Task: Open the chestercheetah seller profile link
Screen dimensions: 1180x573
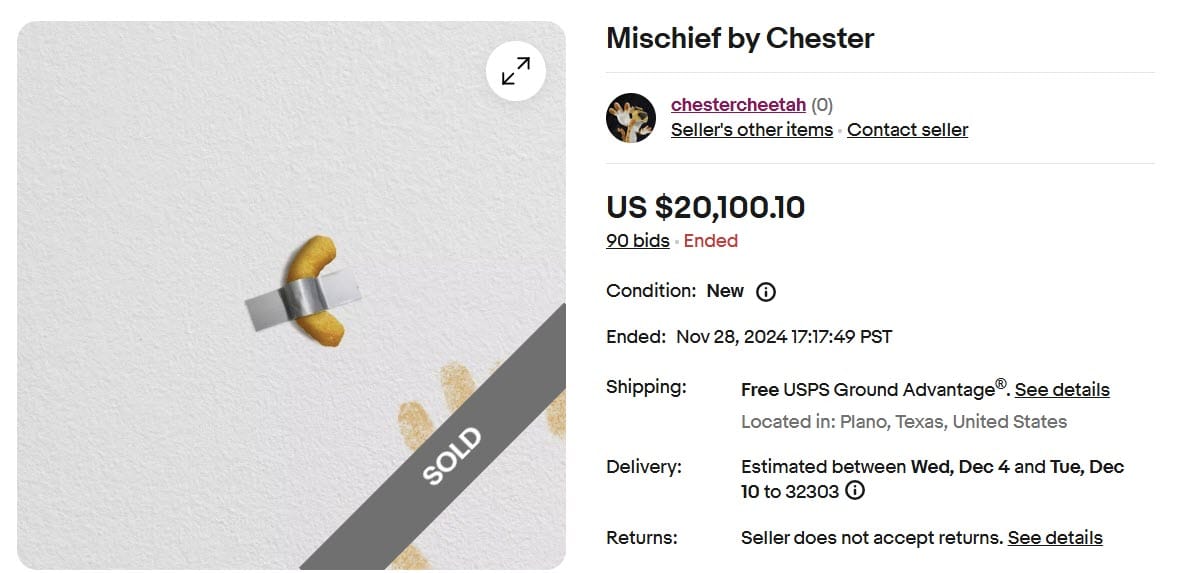Action: pyautogui.click(x=738, y=105)
